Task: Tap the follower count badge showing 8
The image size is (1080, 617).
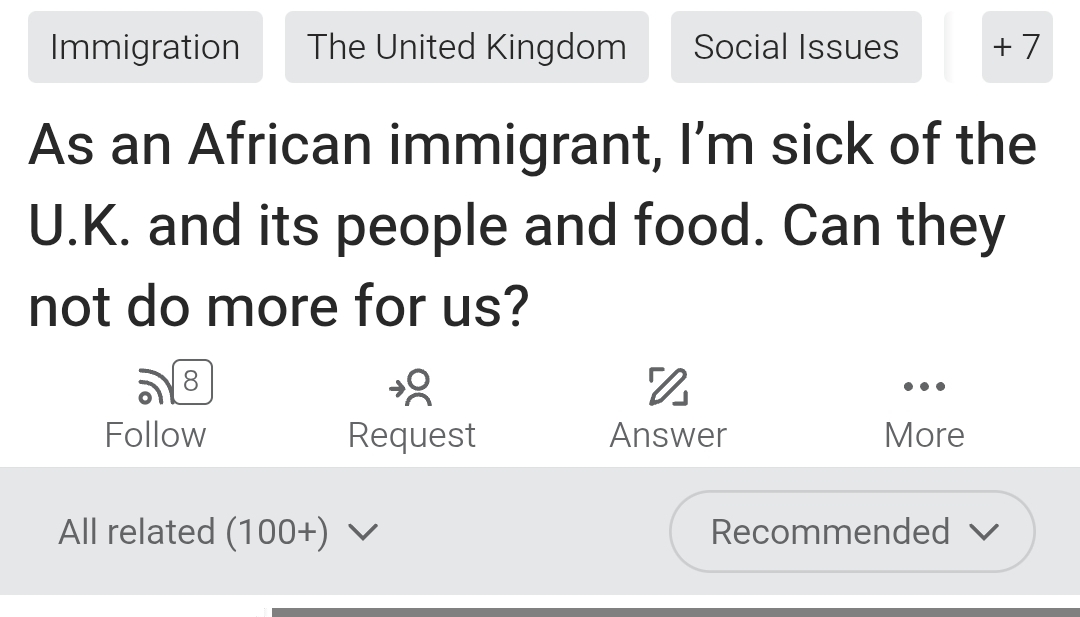Action: pos(191,381)
